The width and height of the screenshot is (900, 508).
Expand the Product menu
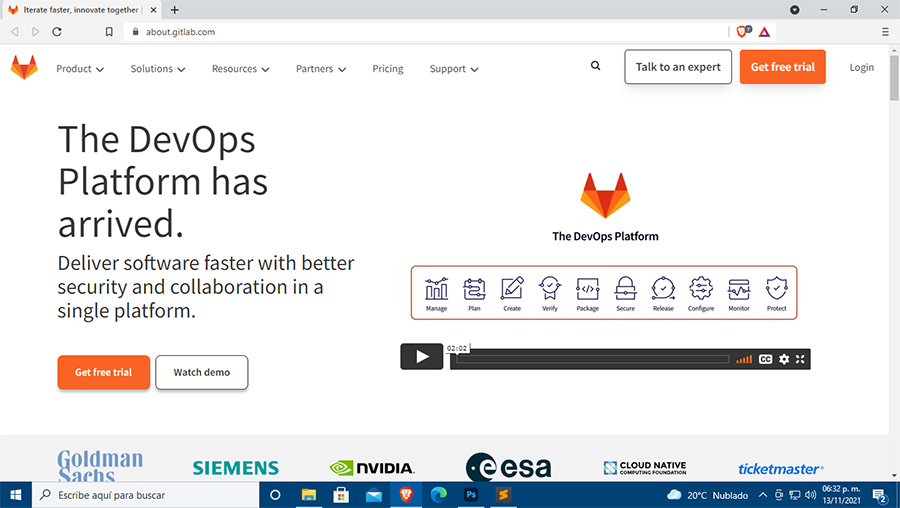(80, 68)
